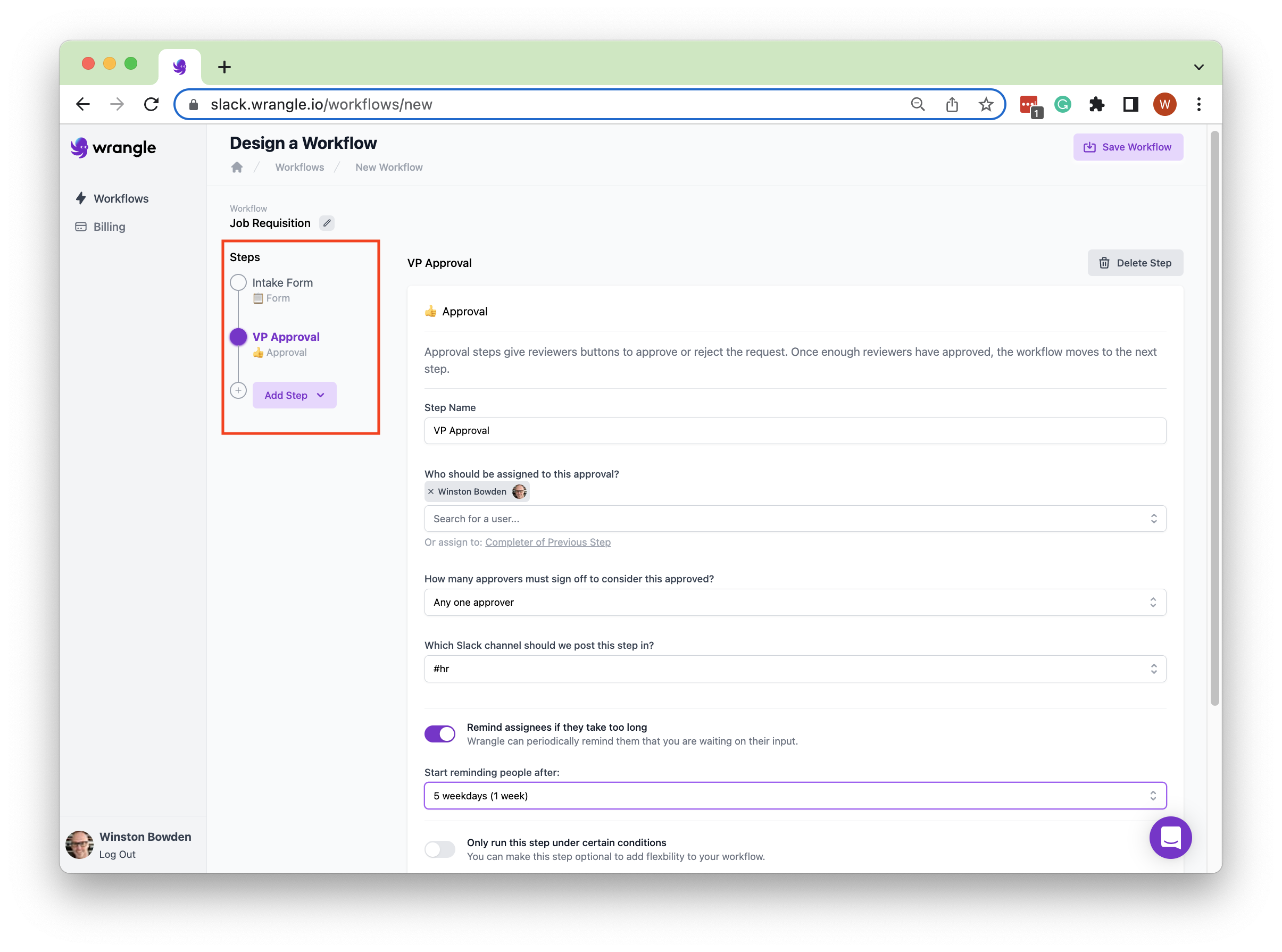Screen dimensions: 1282x952
Task: Click the plus circle below VP Approval step
Action: [238, 391]
